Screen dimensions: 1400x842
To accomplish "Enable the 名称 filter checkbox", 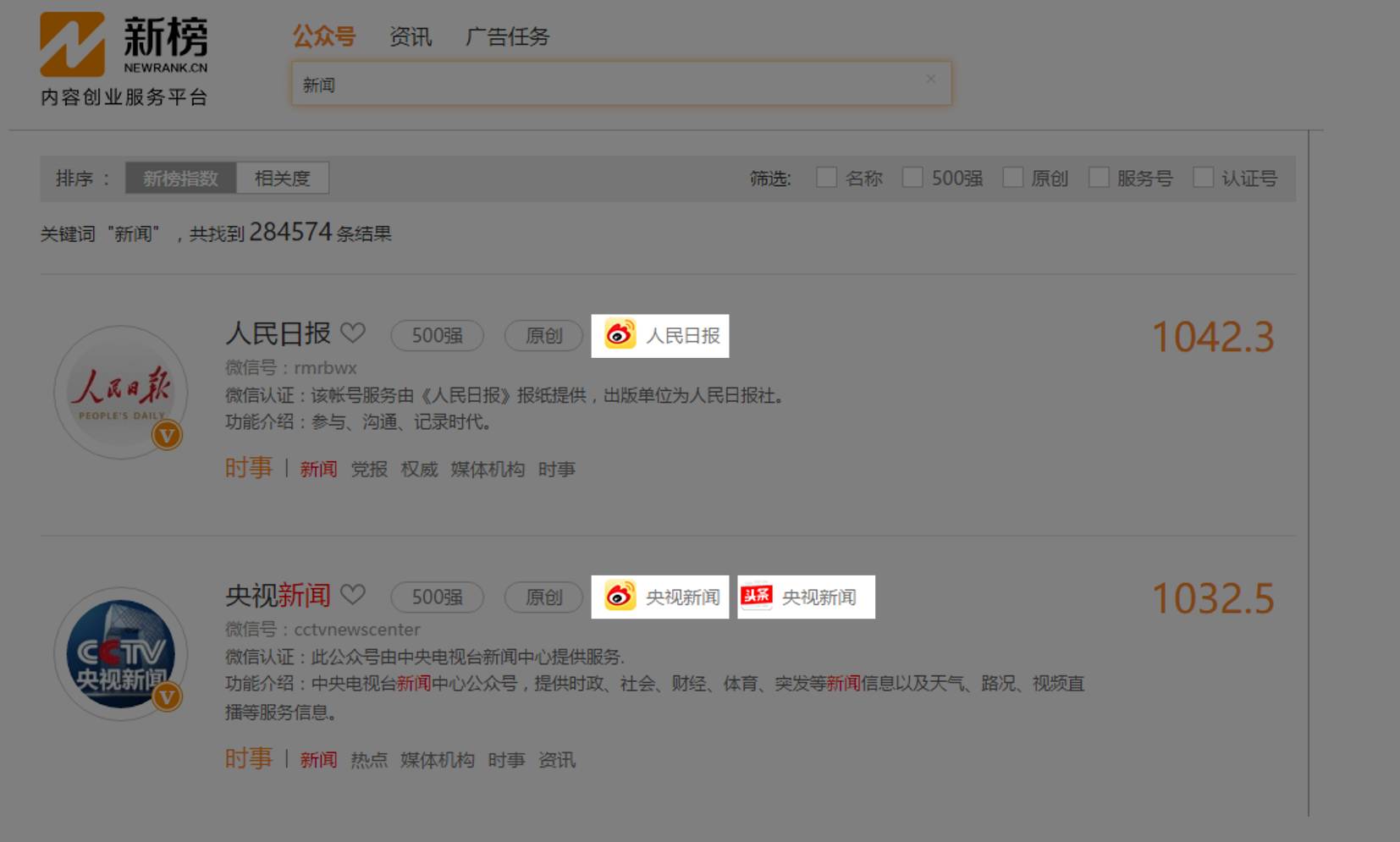I will click(826, 178).
